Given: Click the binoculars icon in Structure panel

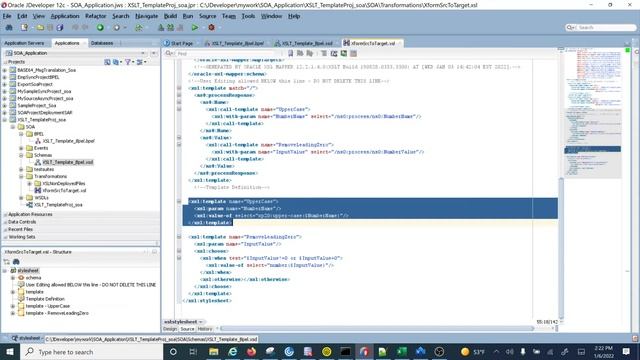Looking at the screenshot, I should pos(16,262).
